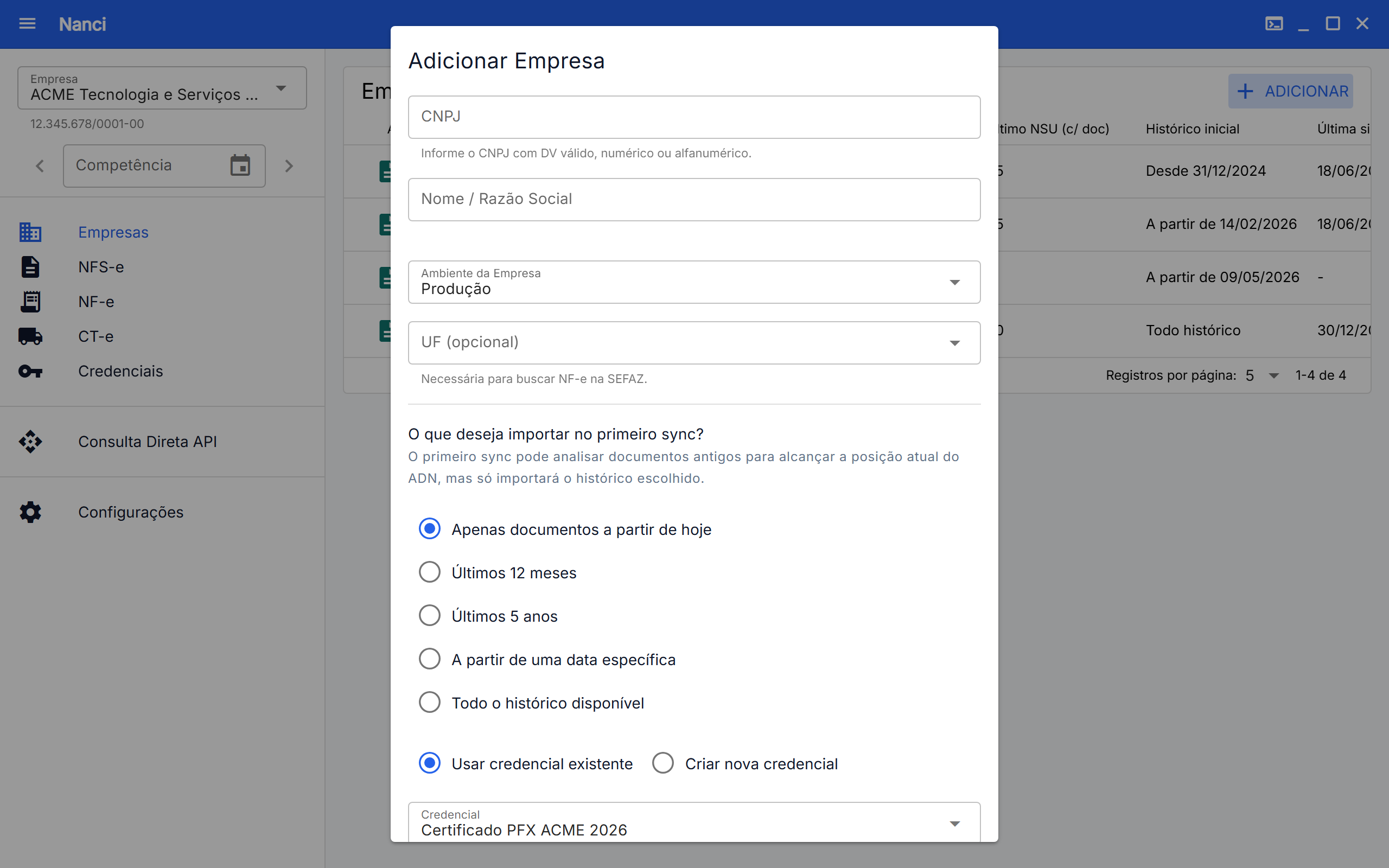Click the ADICIONAR button

(1290, 91)
